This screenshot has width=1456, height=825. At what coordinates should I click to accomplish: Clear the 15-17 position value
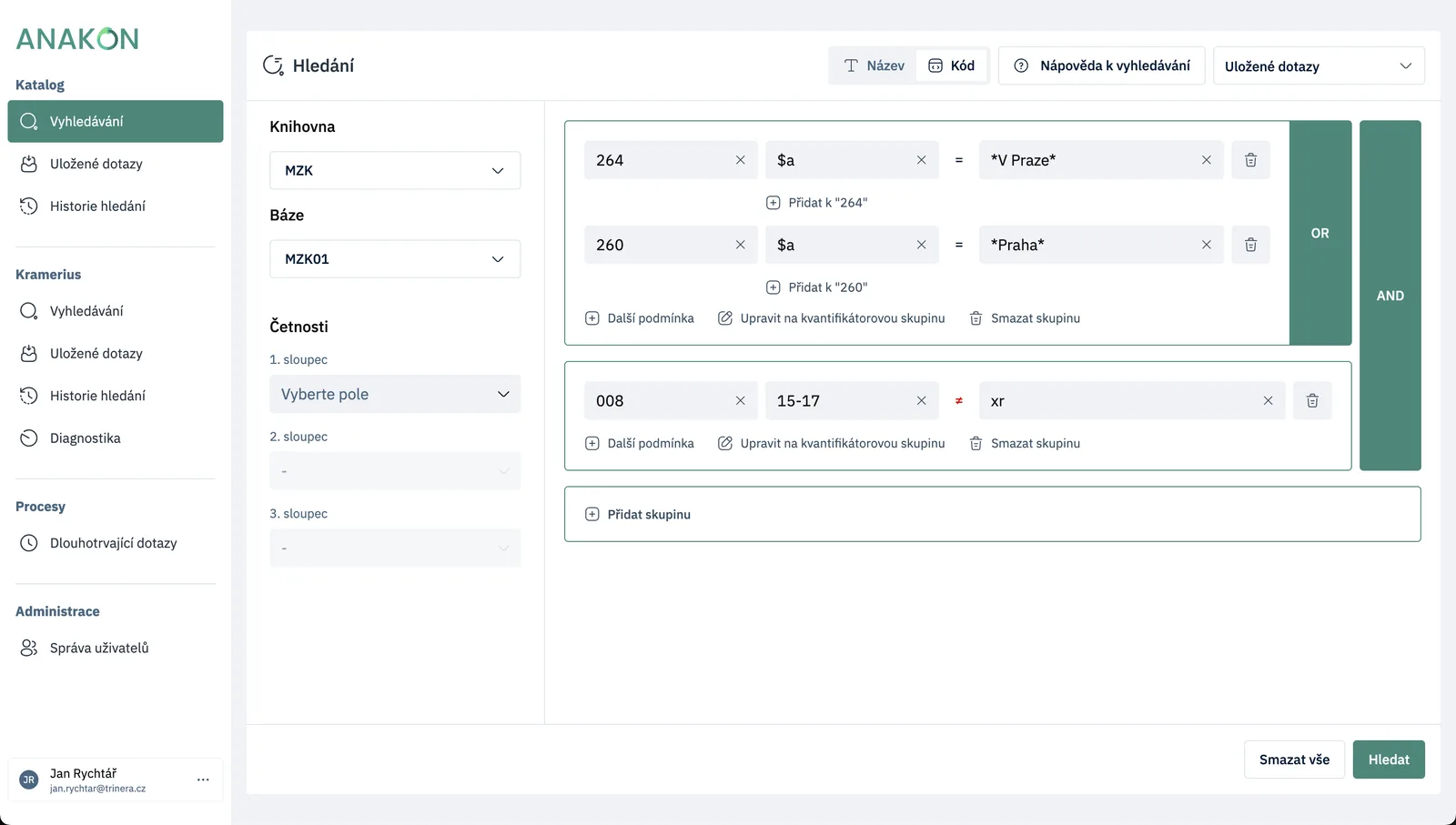tap(922, 400)
